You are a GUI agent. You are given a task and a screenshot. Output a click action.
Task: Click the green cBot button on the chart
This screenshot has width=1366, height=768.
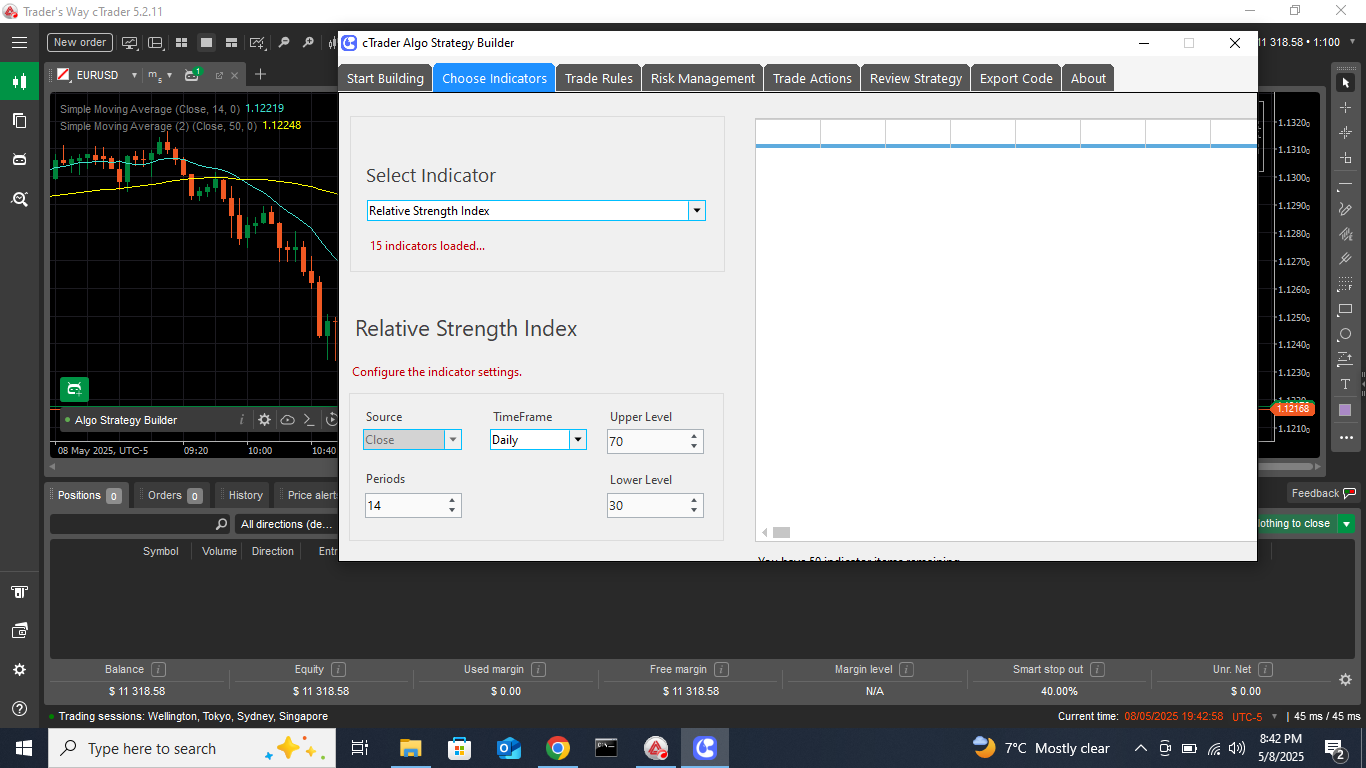[x=74, y=389]
